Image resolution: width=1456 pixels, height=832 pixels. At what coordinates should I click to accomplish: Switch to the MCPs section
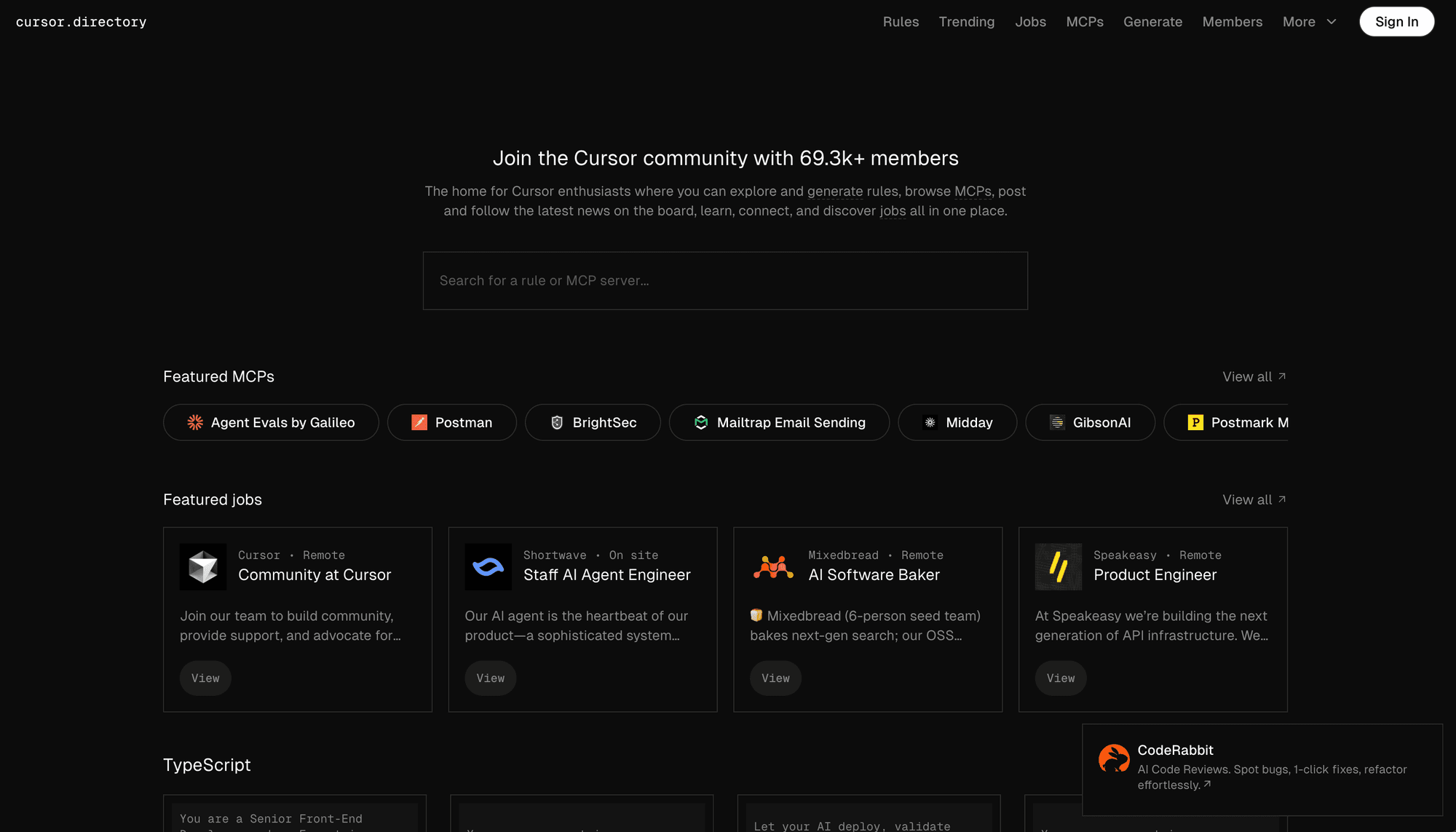[1085, 22]
